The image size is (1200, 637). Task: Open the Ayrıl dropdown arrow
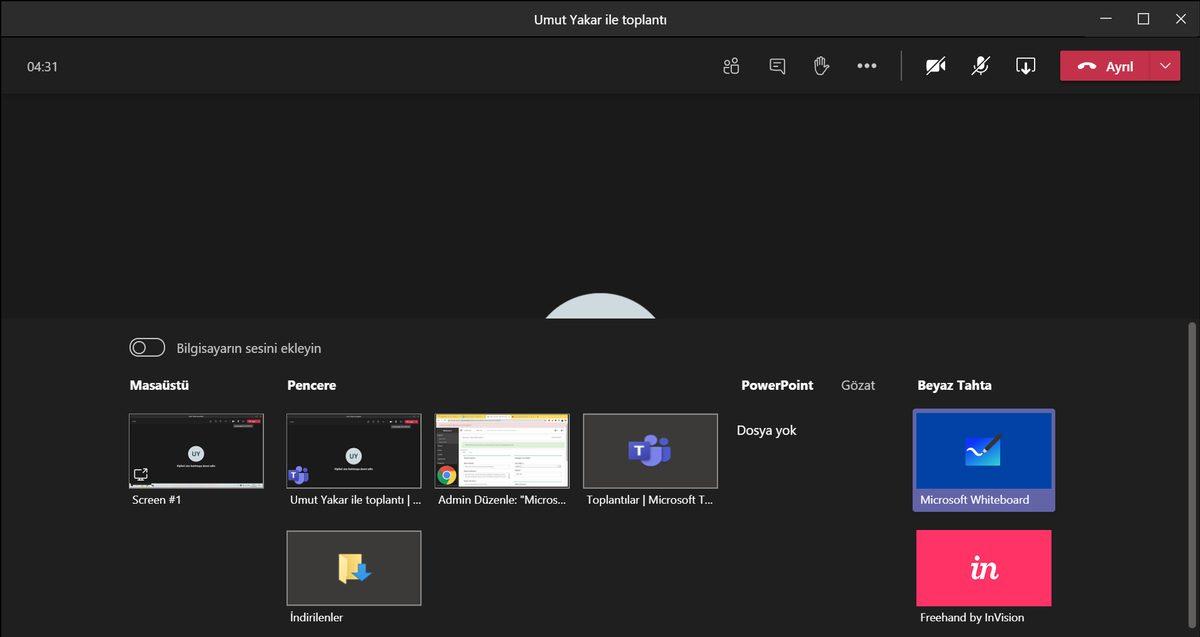click(x=1164, y=65)
